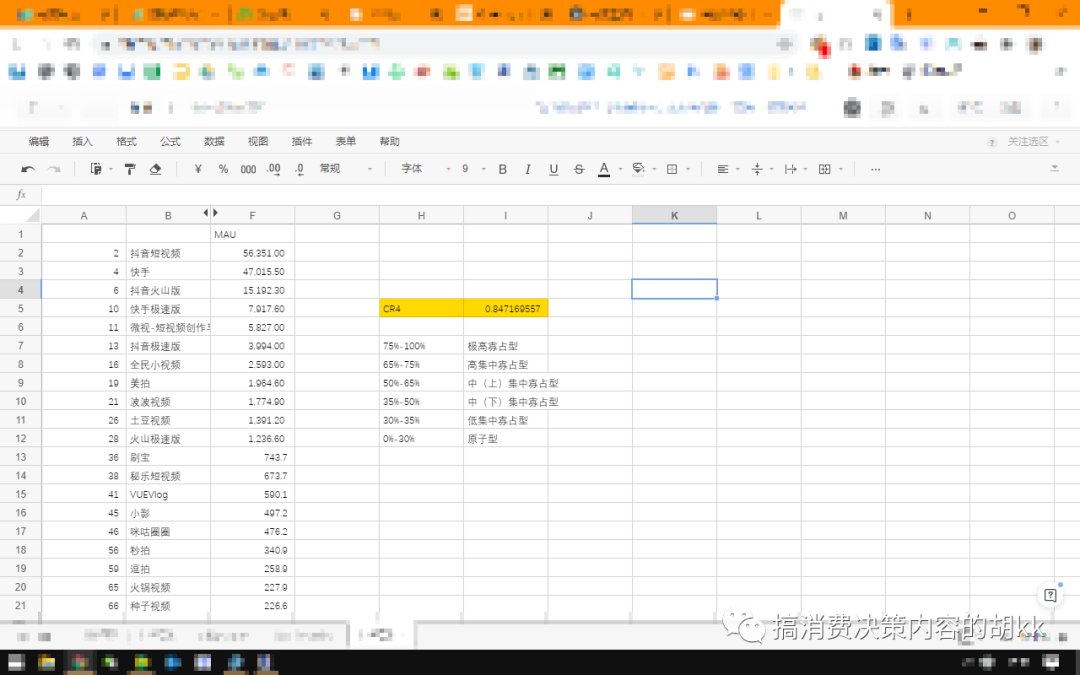Apply bold formatting to the selected cell
The height and width of the screenshot is (675, 1080).
(502, 169)
